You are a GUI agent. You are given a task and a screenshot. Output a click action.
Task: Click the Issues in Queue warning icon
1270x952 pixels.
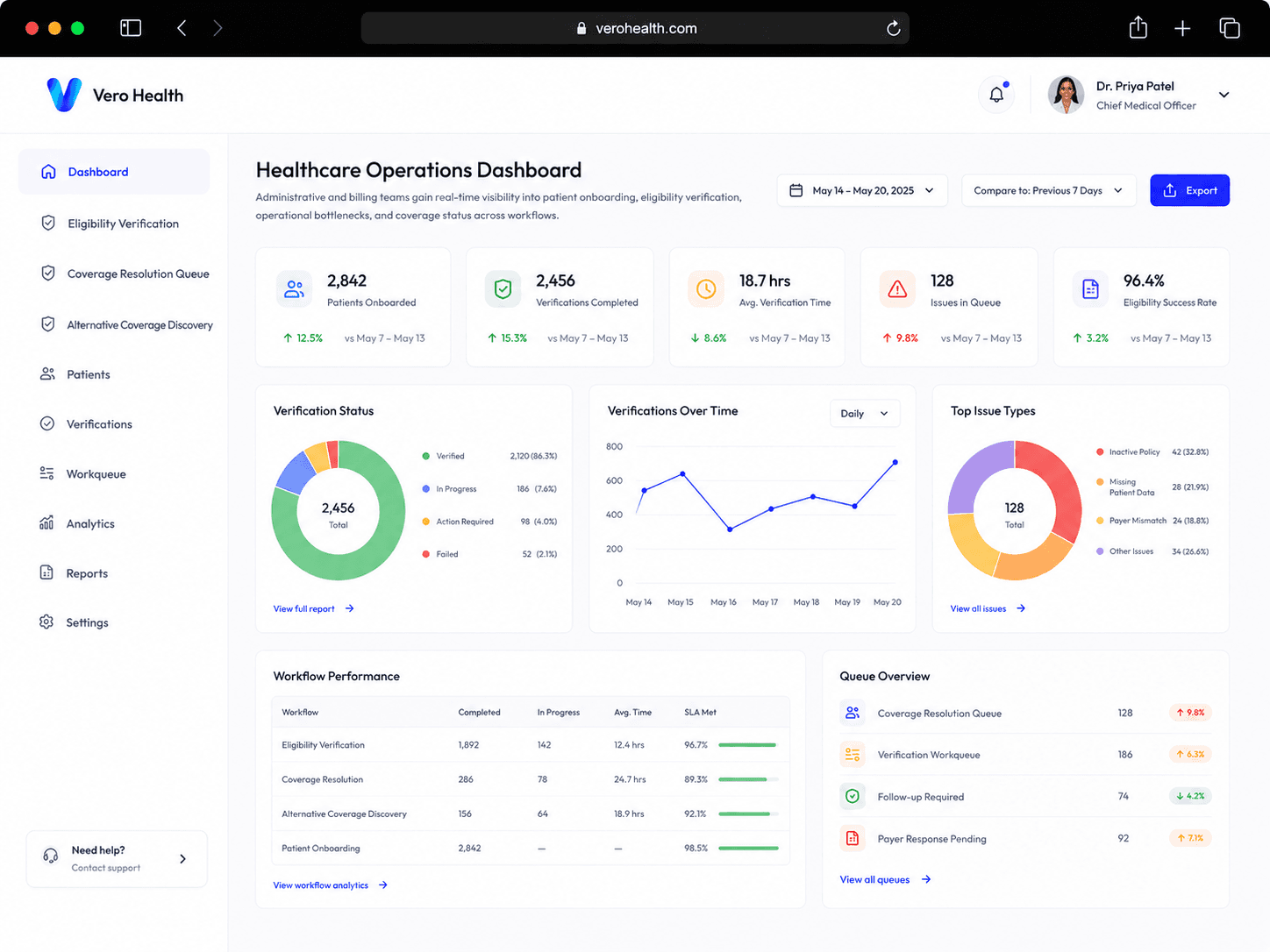click(897, 288)
